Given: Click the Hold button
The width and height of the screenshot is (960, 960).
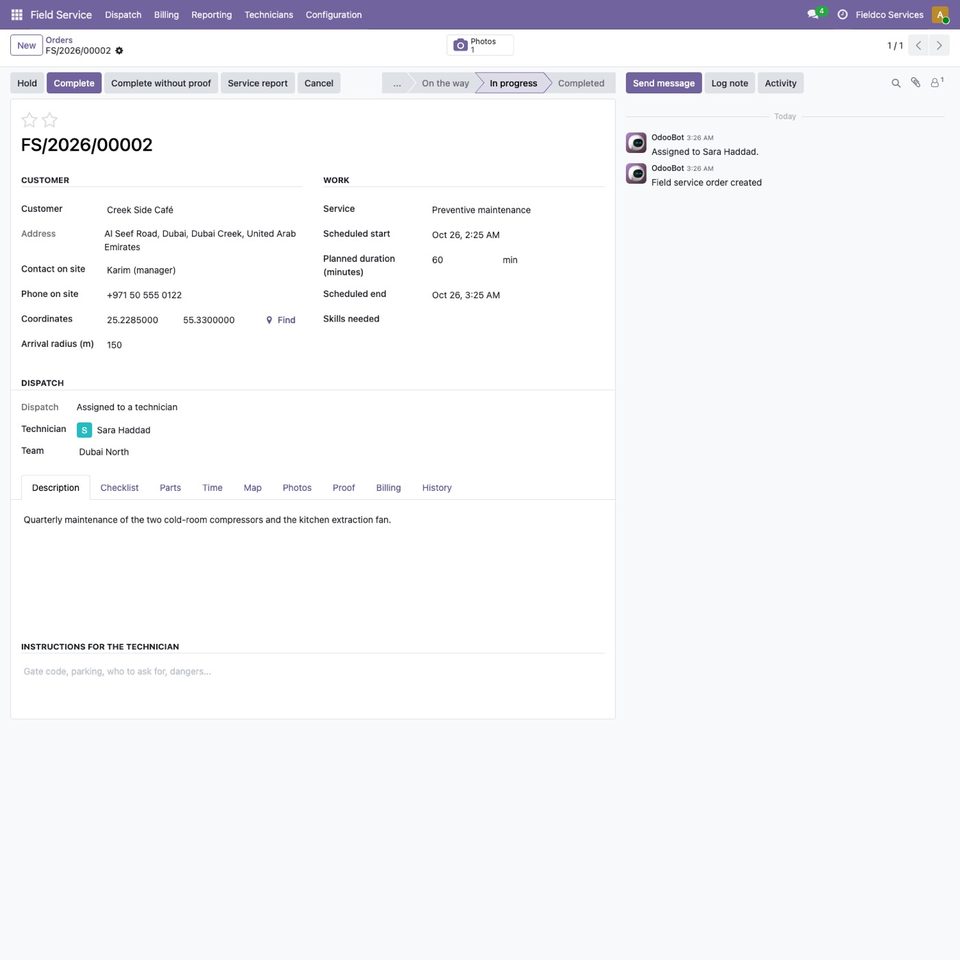Looking at the screenshot, I should tap(27, 83).
